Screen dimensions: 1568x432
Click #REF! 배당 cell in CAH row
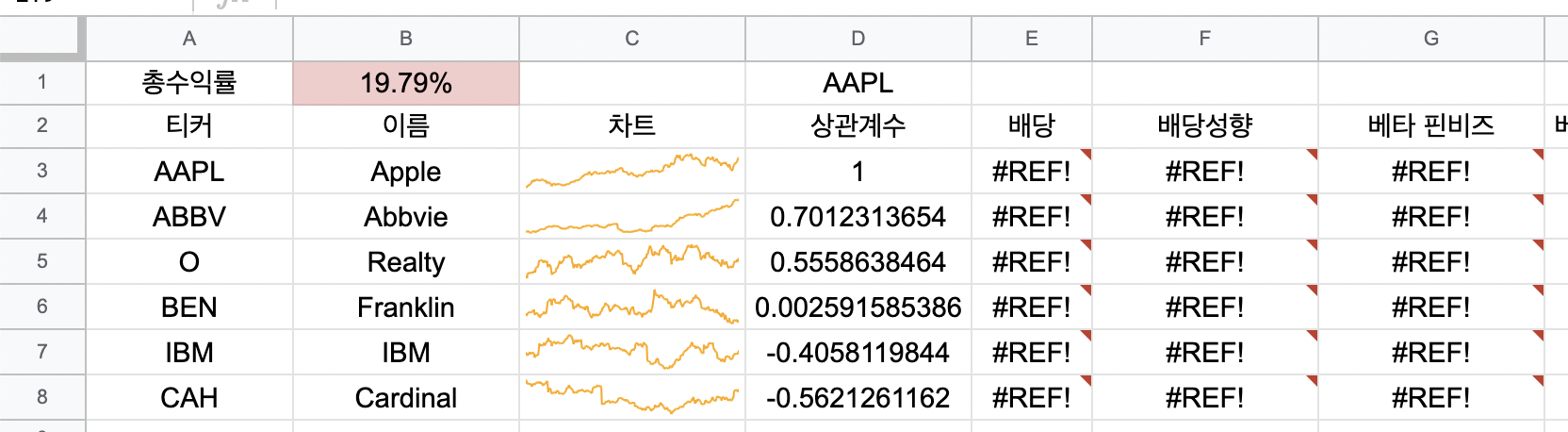coord(1032,397)
